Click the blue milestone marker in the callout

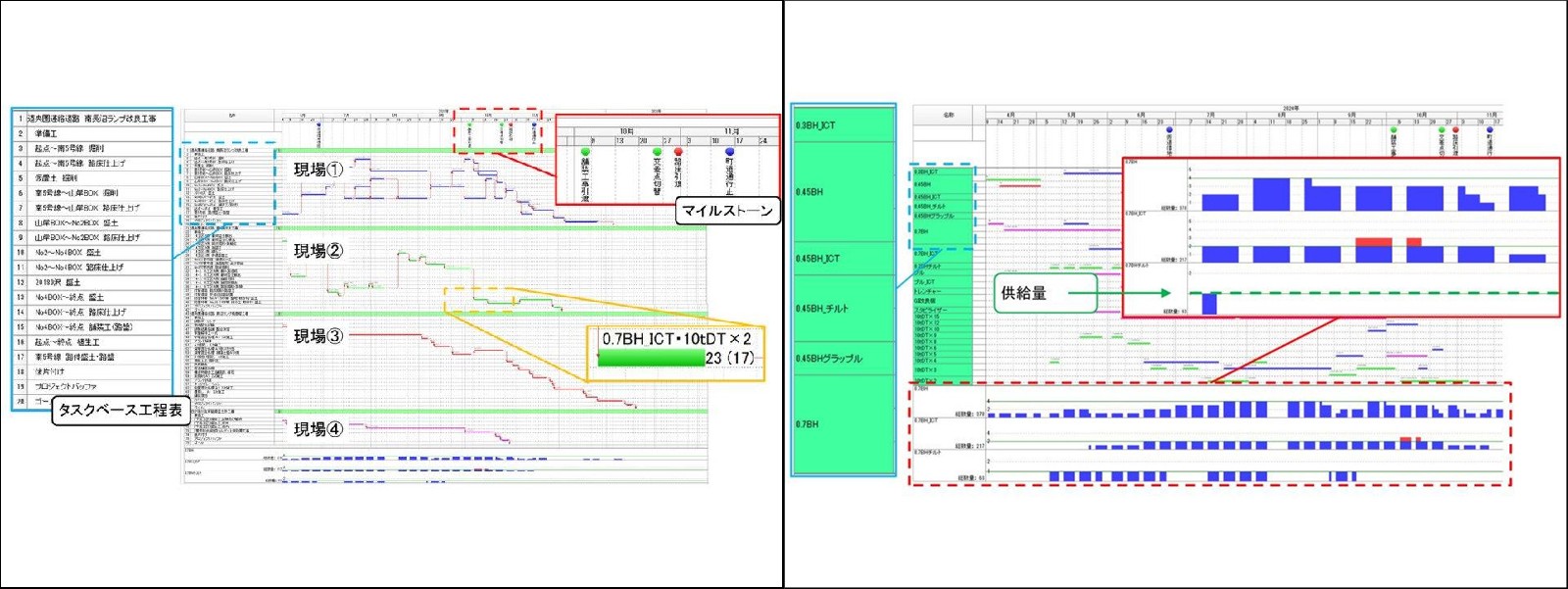[729, 152]
